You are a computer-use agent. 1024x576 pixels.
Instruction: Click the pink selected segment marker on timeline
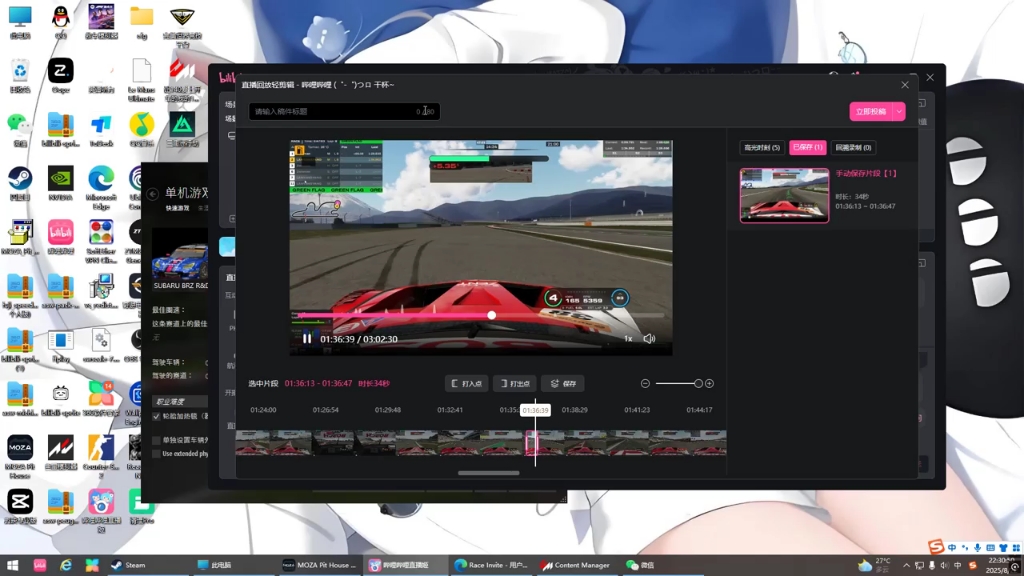coord(530,443)
